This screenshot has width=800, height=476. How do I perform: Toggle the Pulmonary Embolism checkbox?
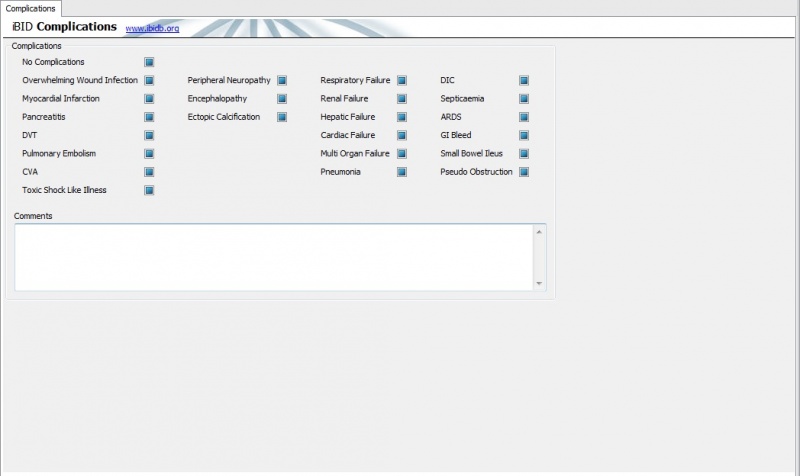coord(149,154)
